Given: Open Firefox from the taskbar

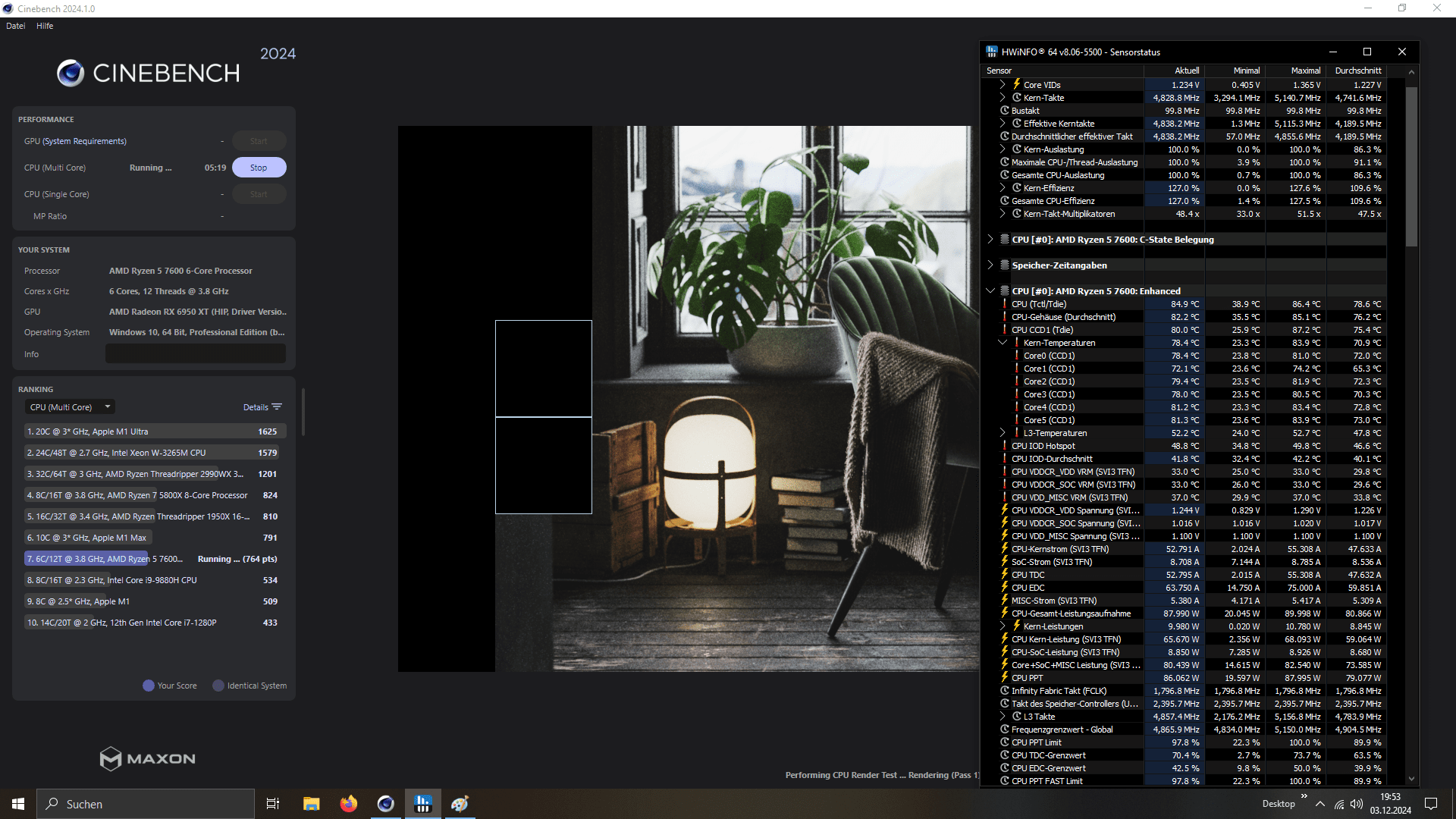Looking at the screenshot, I should (349, 804).
